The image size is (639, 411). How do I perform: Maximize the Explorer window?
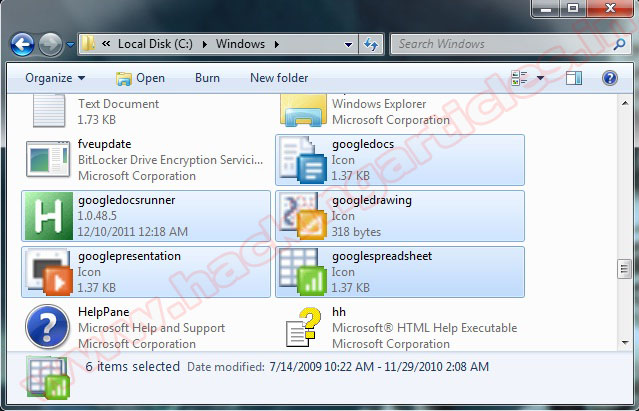573,8
